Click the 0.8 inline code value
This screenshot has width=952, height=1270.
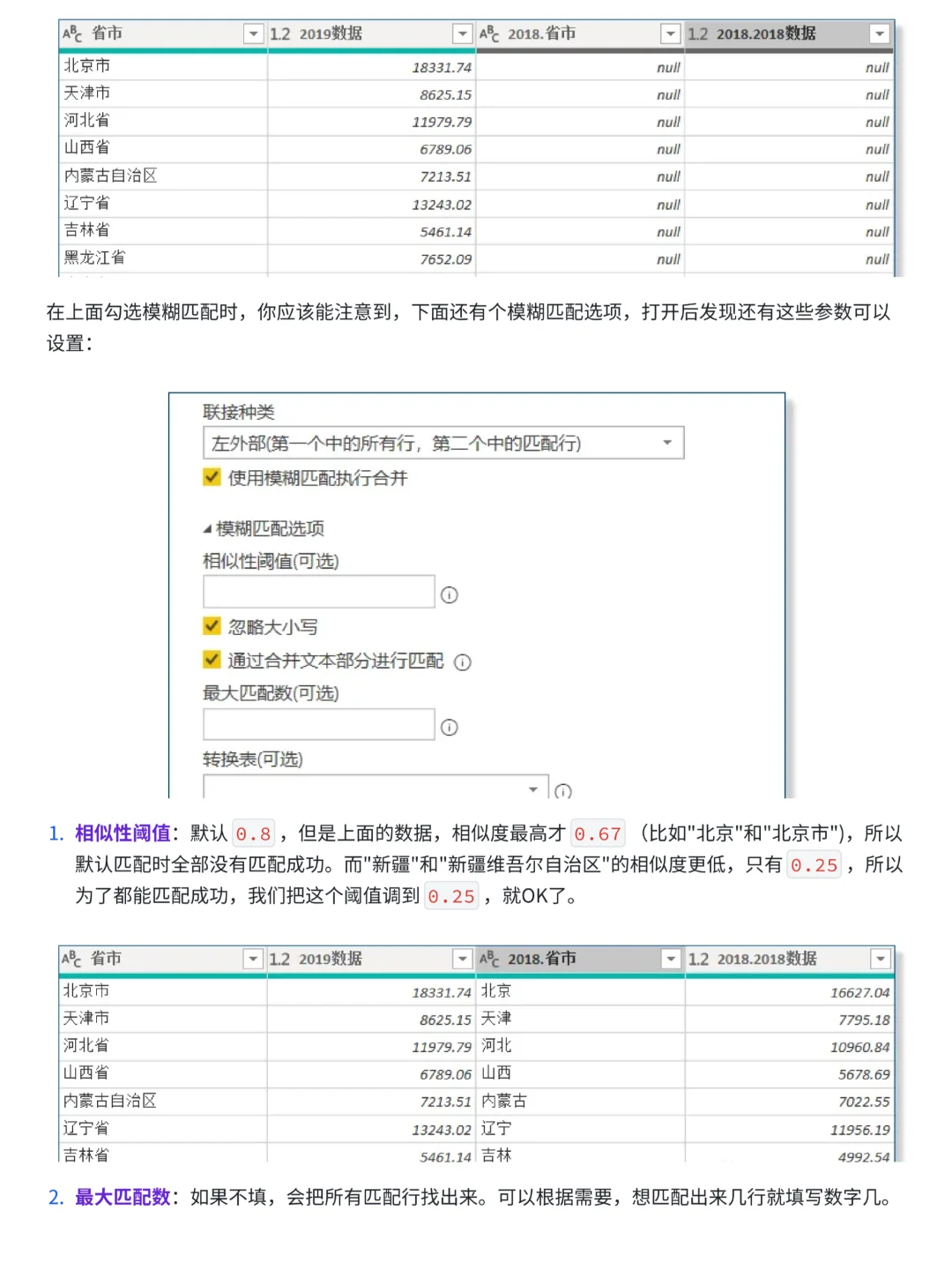[254, 833]
